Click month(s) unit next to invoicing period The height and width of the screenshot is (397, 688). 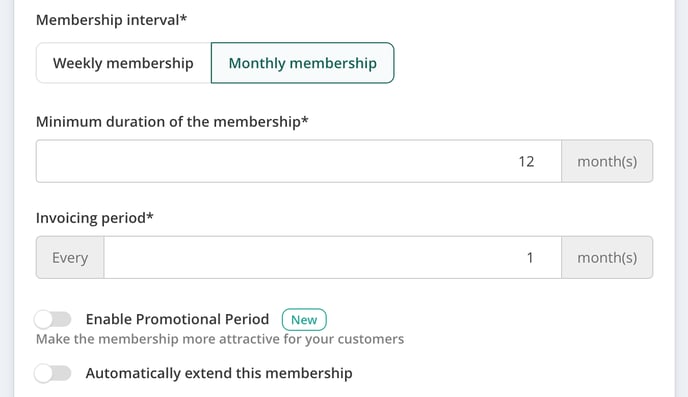[x=607, y=258]
